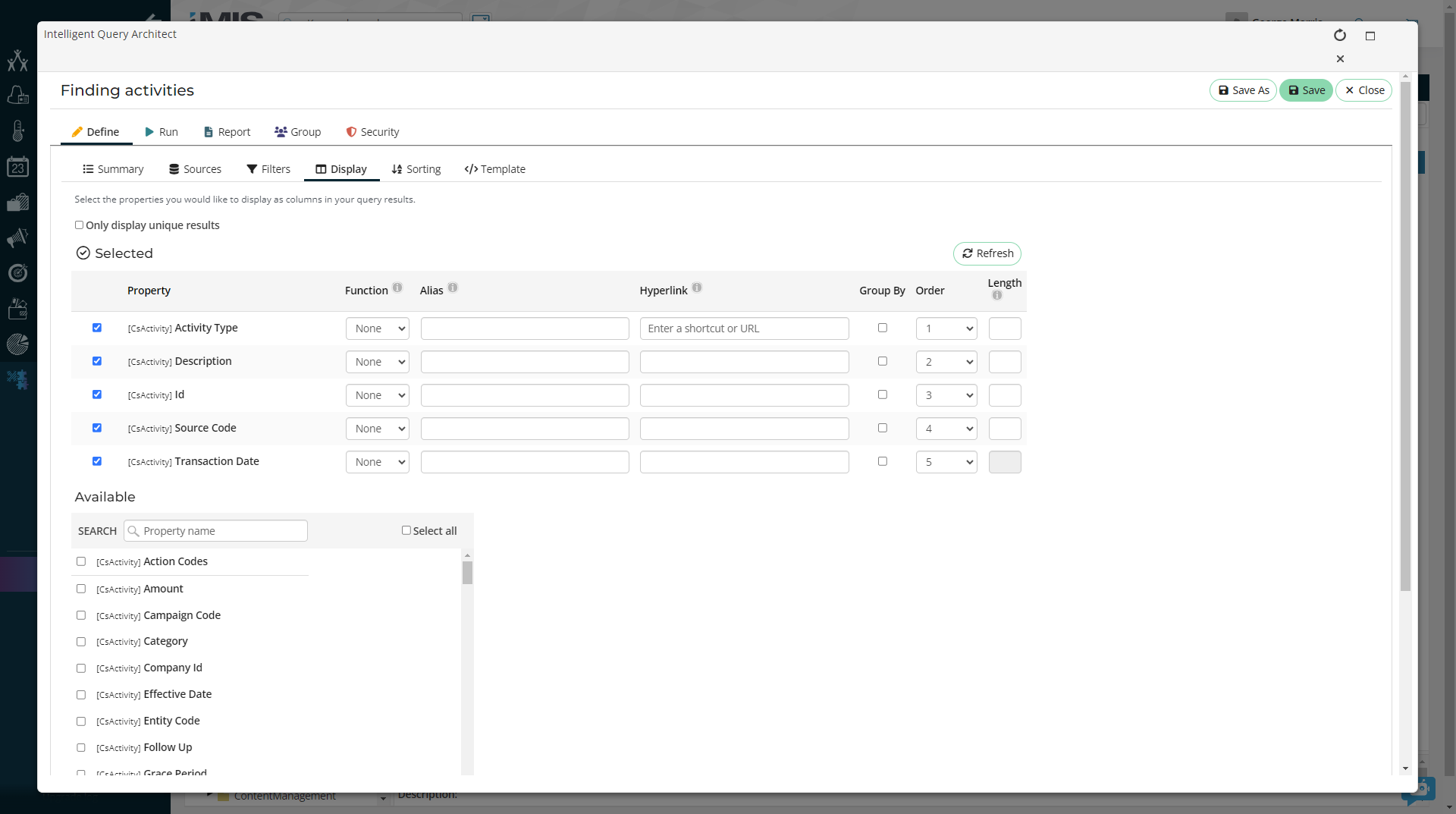Screen dimensions: 1456x814
Task: Click the refresh icon in dialog title bar
Action: pyautogui.click(x=1340, y=36)
